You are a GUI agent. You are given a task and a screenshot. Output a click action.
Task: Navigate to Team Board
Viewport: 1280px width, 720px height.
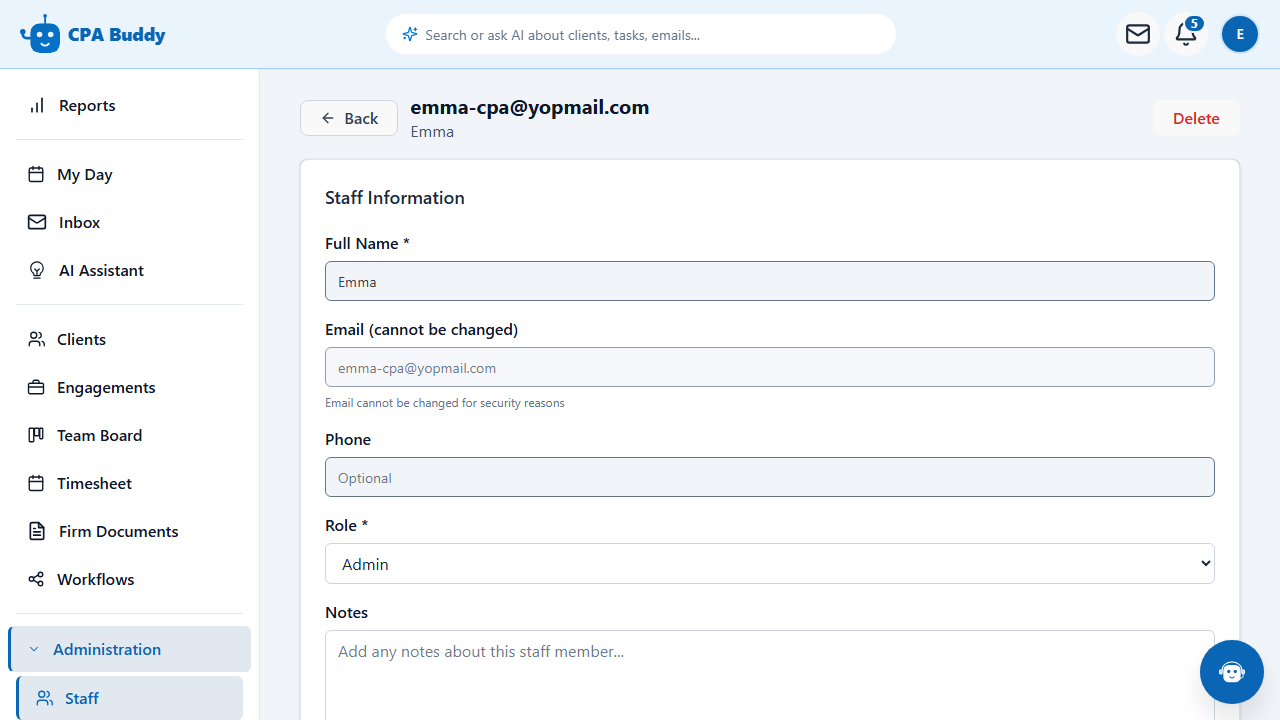coord(129,435)
